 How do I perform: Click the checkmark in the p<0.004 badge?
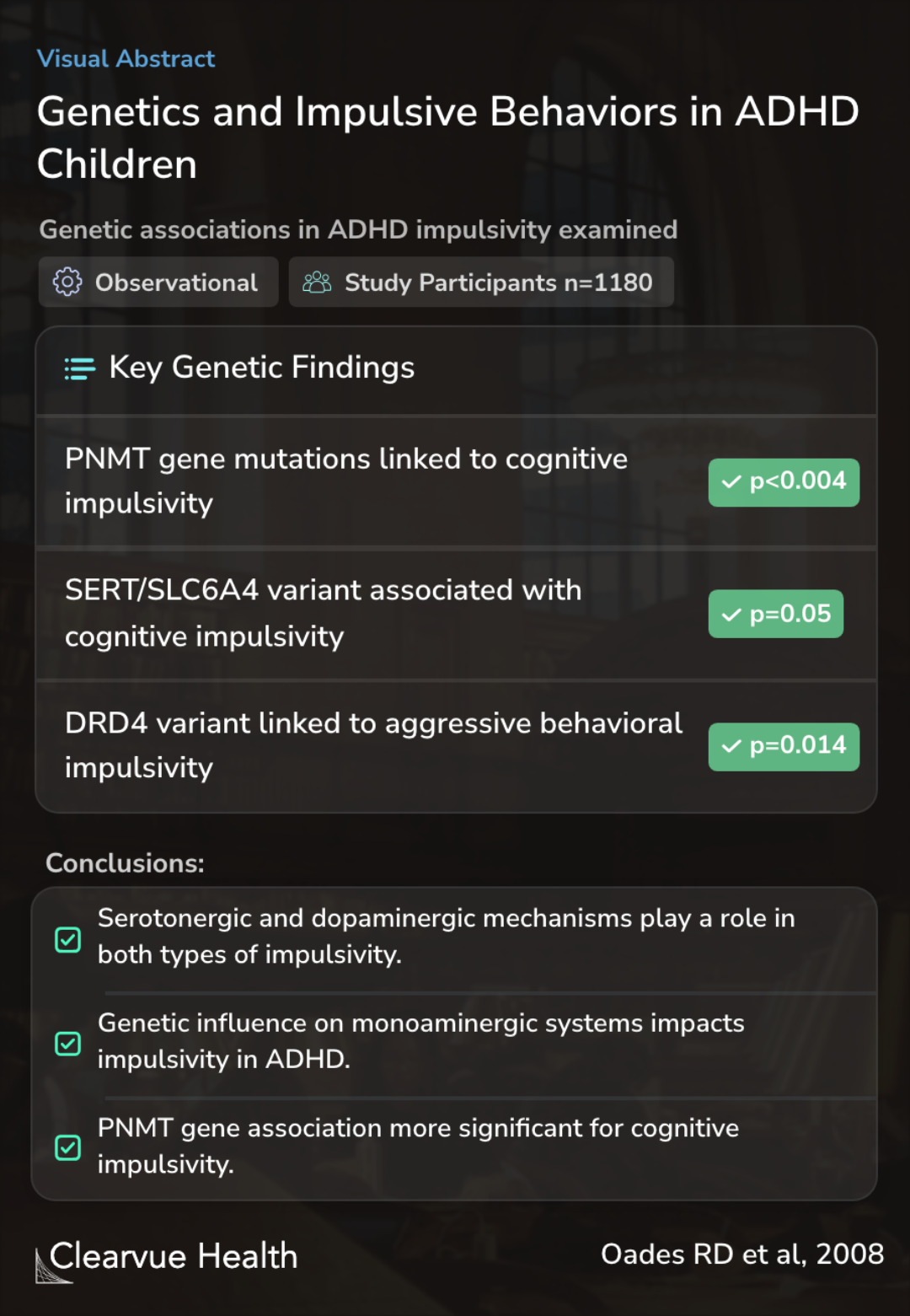(x=731, y=482)
